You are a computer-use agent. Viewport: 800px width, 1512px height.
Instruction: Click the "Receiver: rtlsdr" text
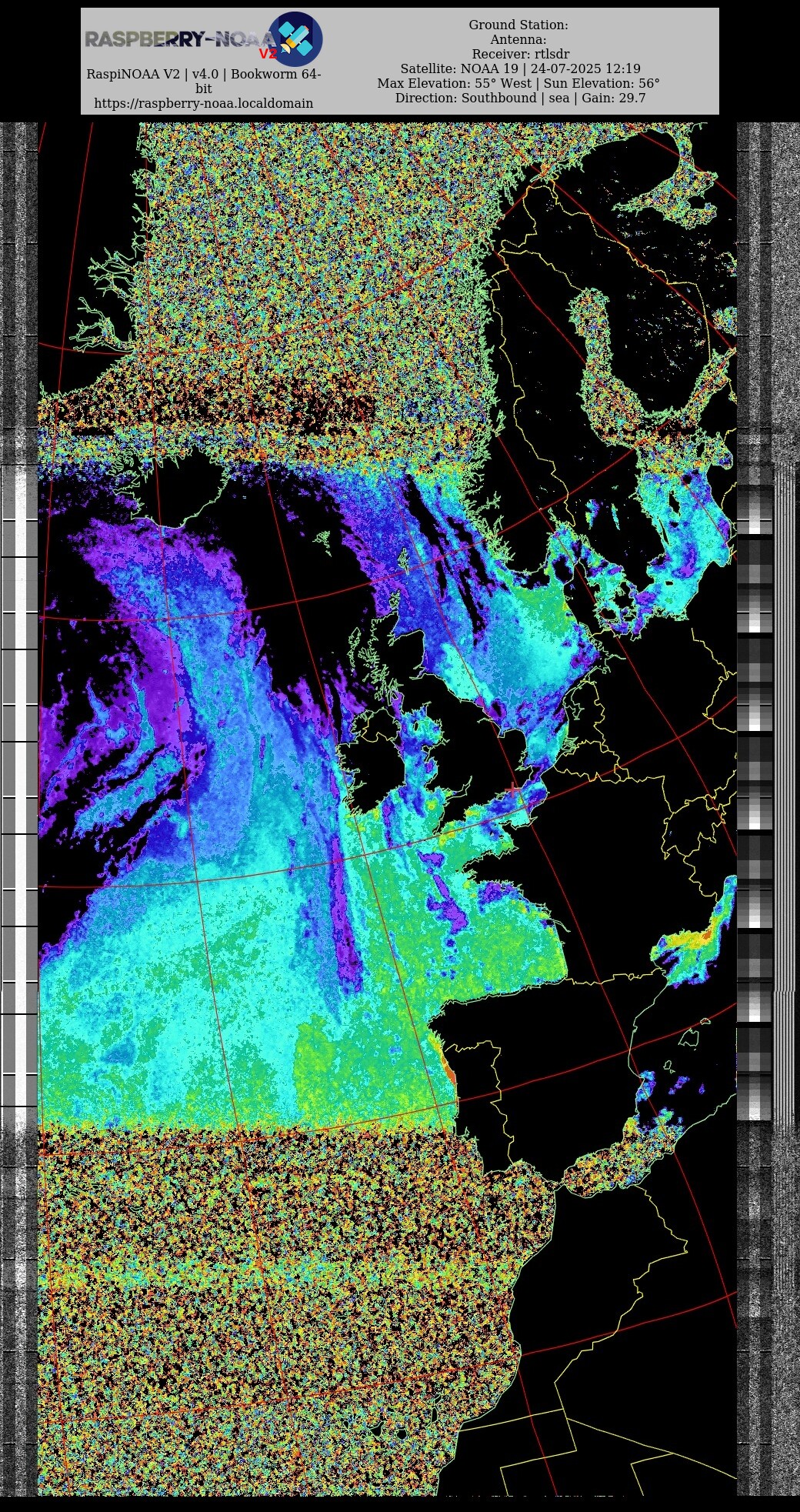point(521,54)
